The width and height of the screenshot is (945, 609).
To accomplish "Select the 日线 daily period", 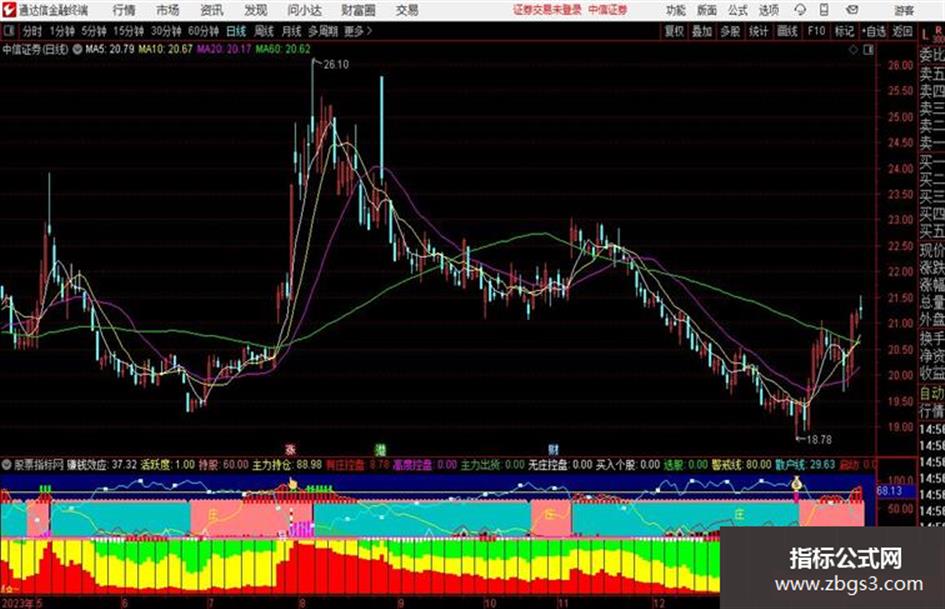I will pyautogui.click(x=236, y=31).
